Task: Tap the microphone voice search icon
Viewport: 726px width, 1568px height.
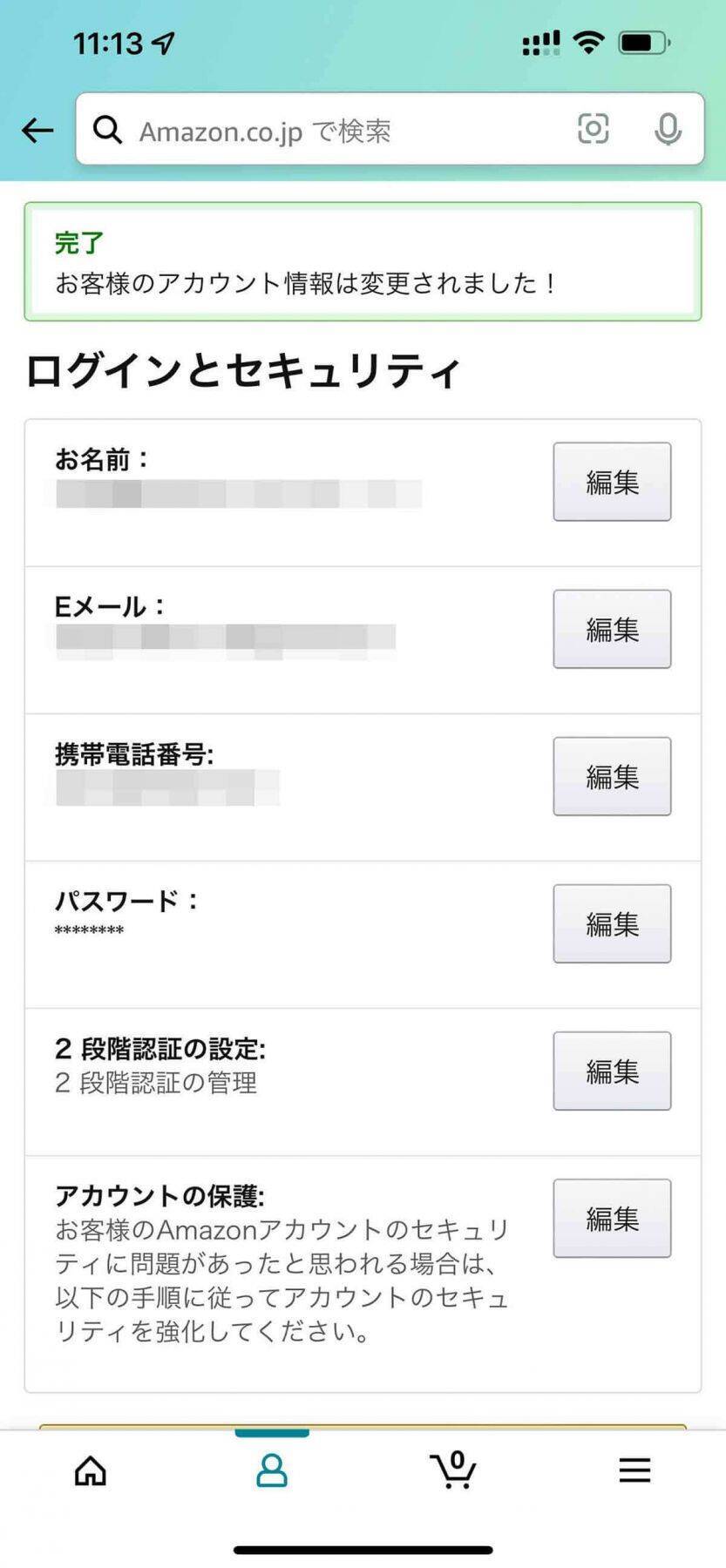Action: point(668,130)
